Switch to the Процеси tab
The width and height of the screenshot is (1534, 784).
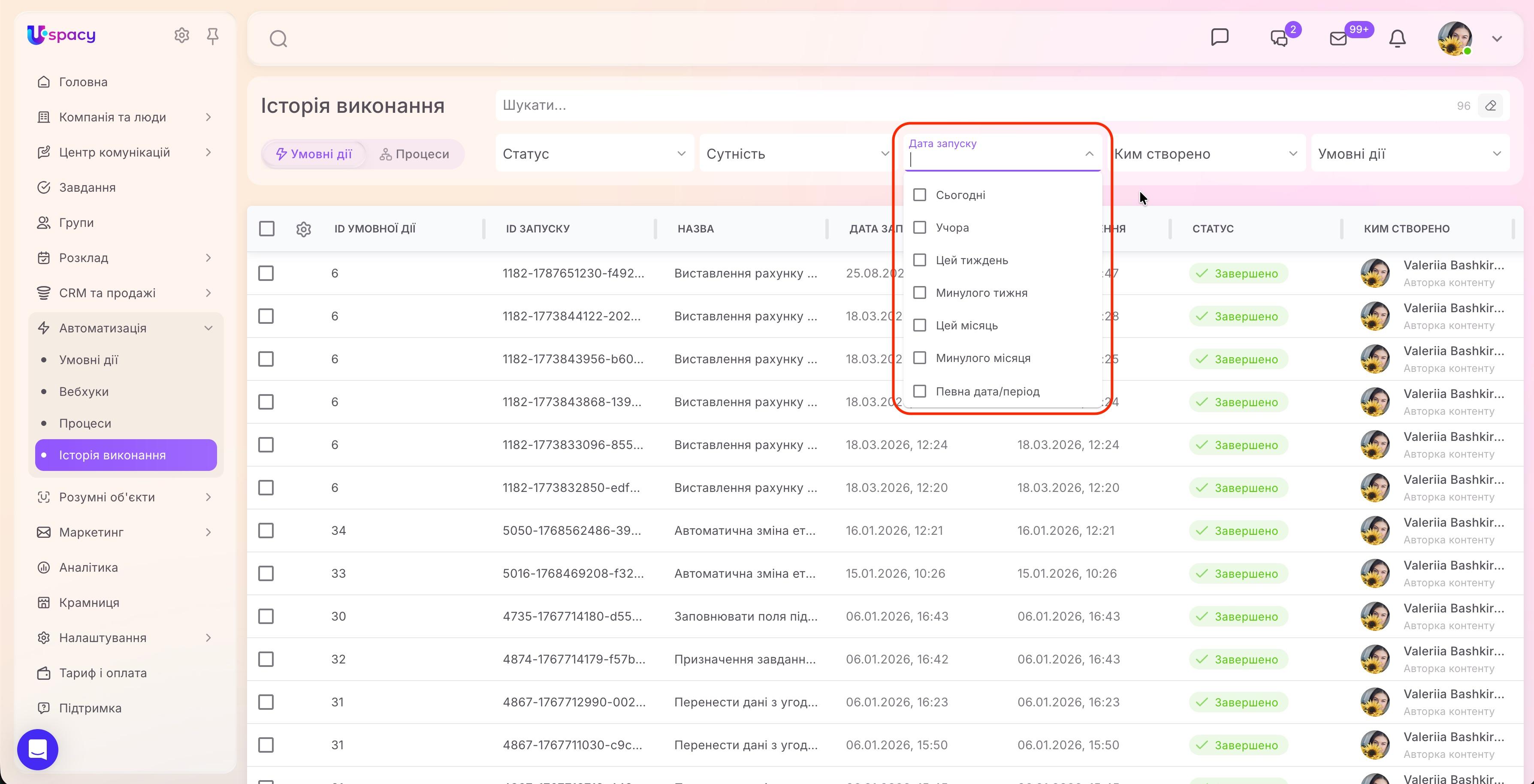coord(414,154)
